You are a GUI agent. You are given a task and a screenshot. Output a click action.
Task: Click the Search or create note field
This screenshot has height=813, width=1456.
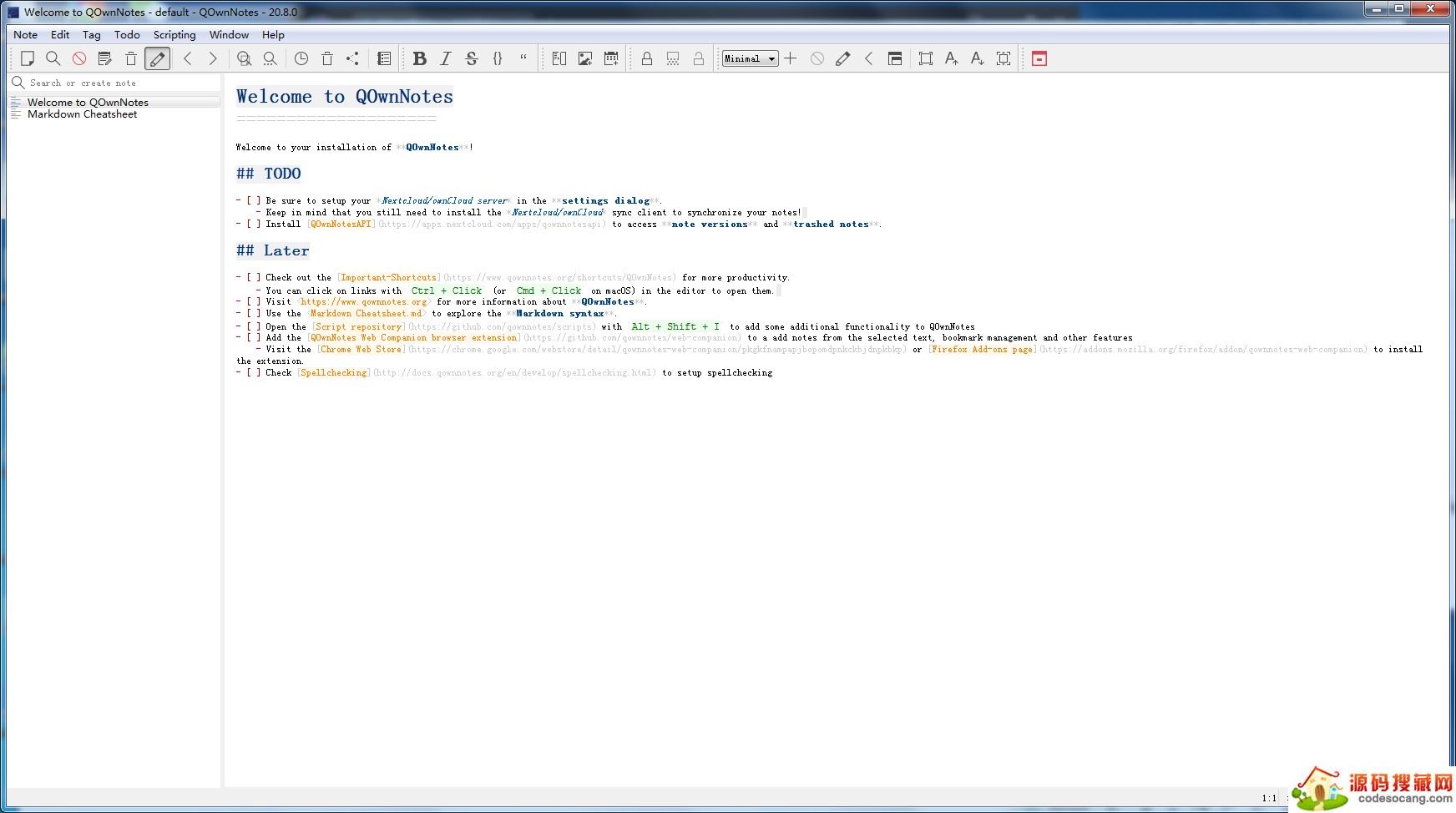[115, 83]
